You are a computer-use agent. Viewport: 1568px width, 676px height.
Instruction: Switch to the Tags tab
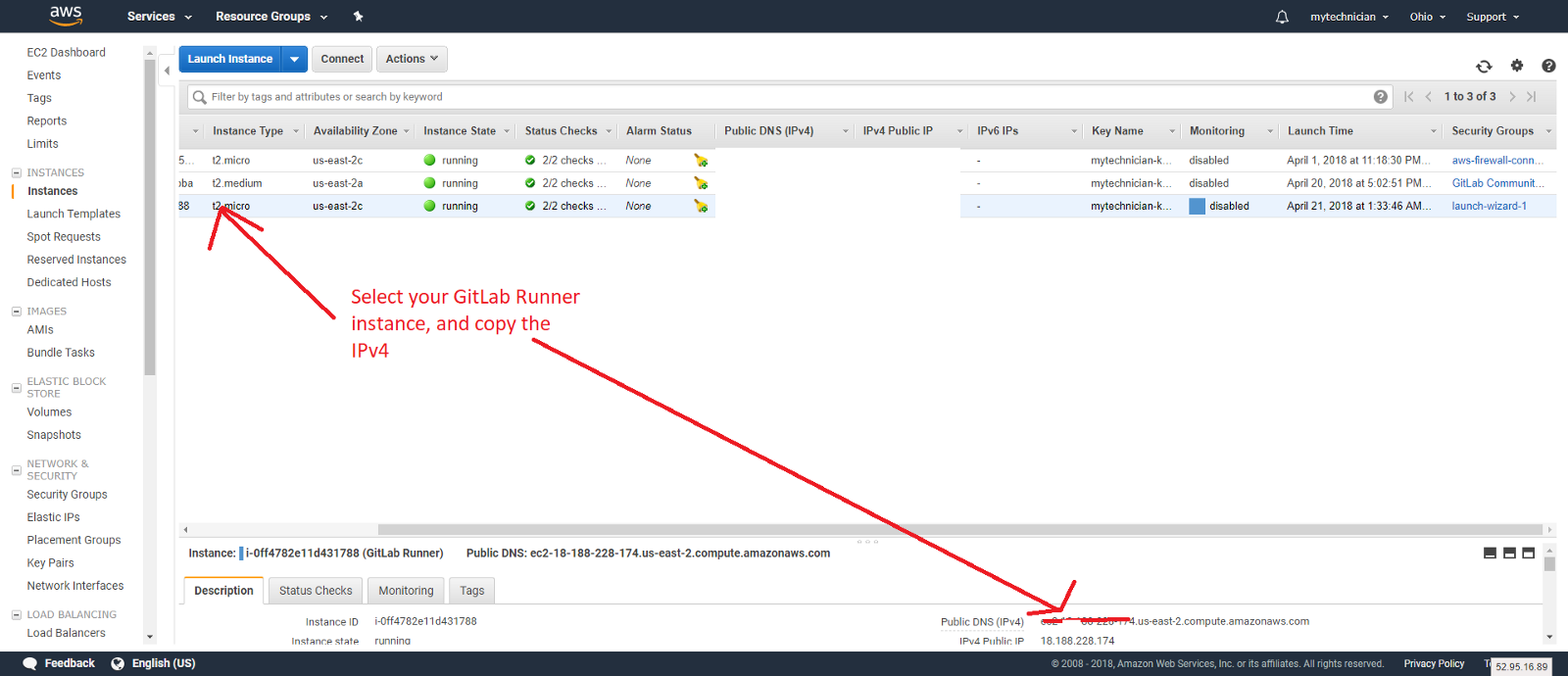472,591
